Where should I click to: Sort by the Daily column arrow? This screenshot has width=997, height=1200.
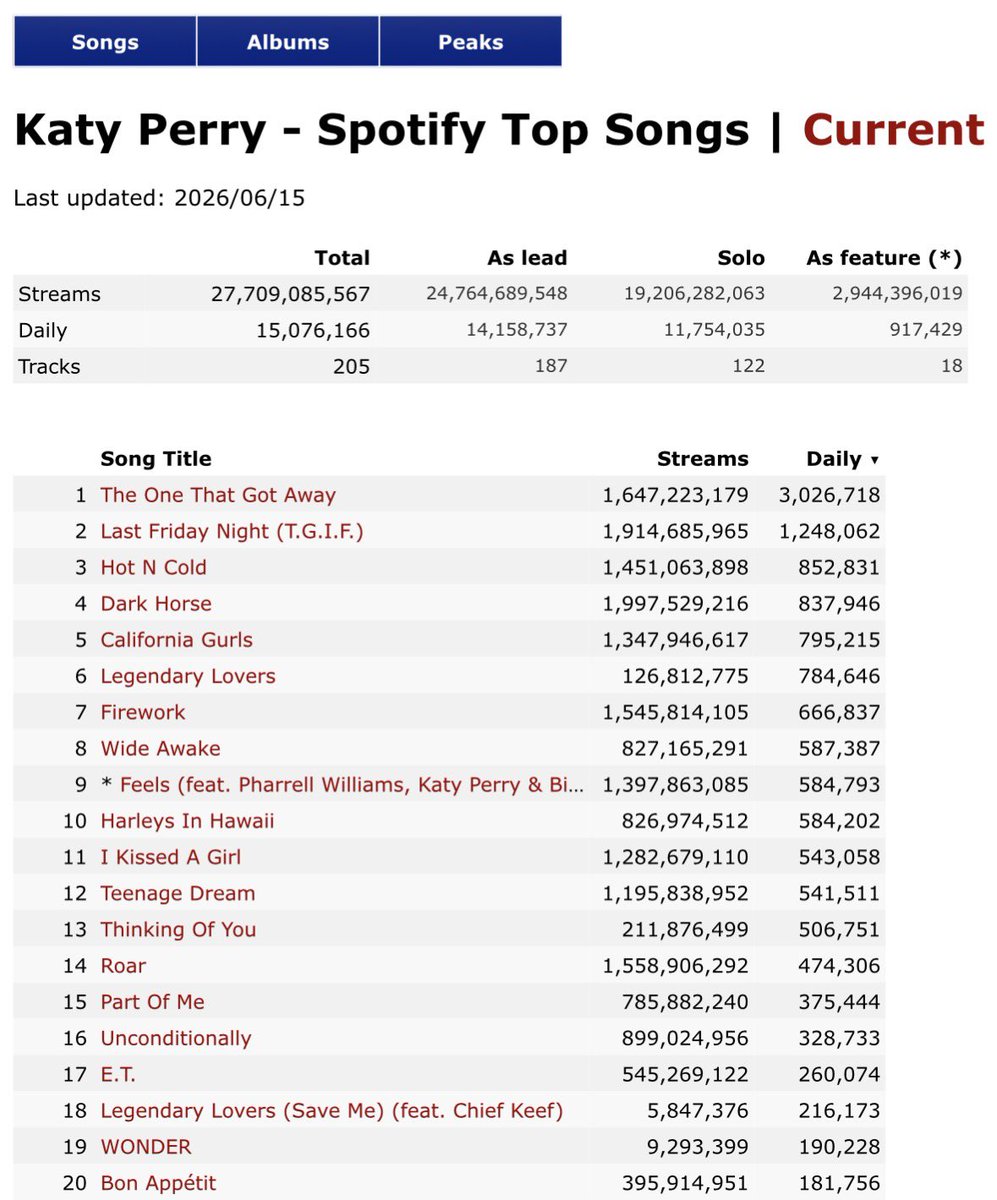tap(875, 460)
